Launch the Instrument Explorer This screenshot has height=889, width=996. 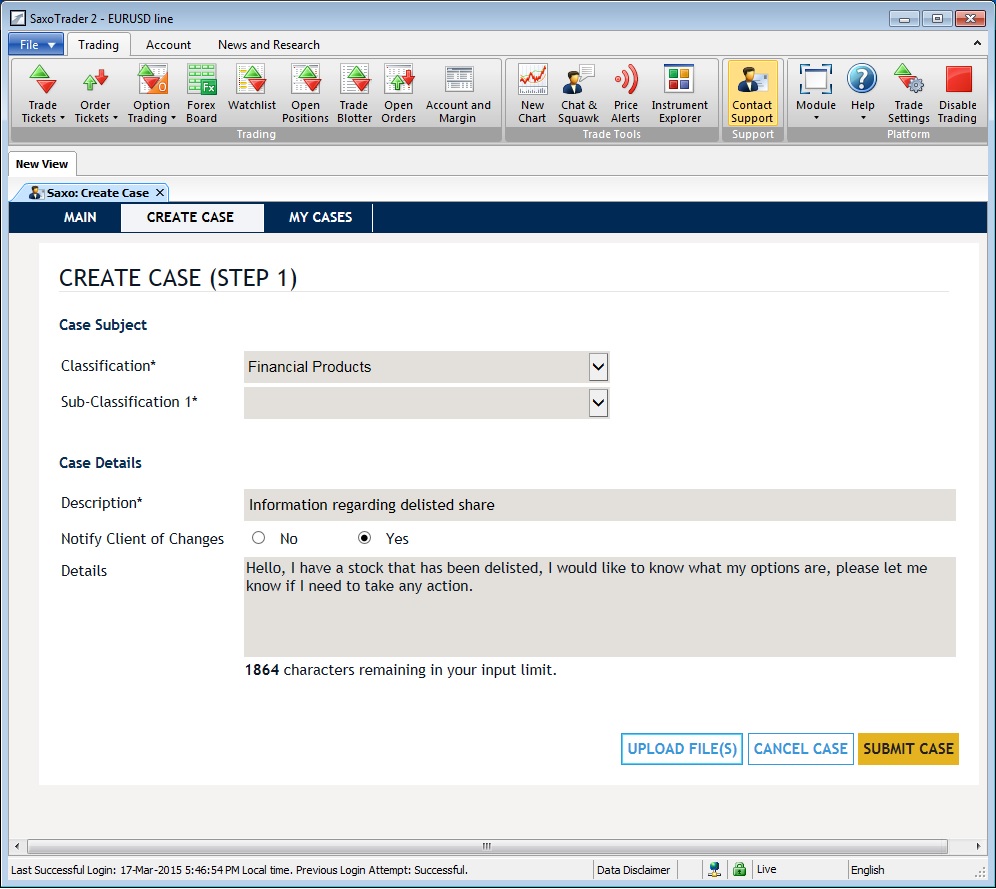679,94
